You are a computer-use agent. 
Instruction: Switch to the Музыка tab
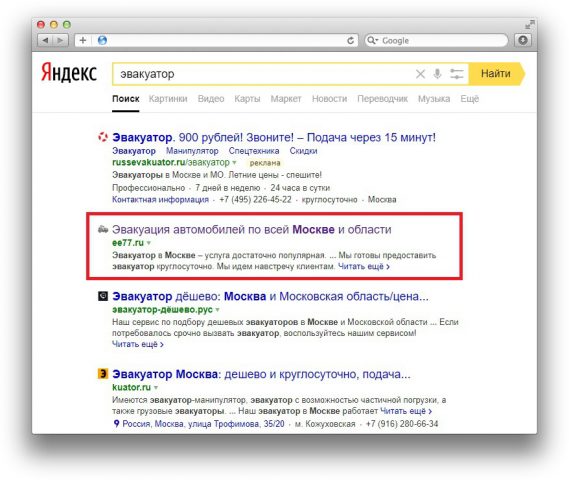[x=434, y=99]
